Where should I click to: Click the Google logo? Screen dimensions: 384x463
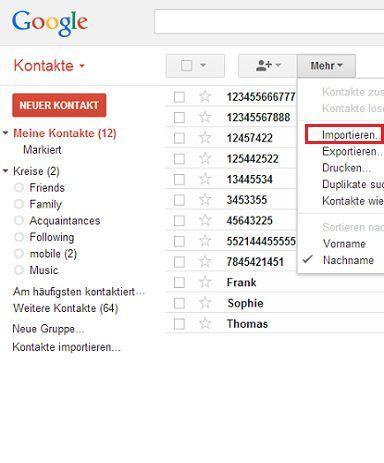[x=50, y=23]
